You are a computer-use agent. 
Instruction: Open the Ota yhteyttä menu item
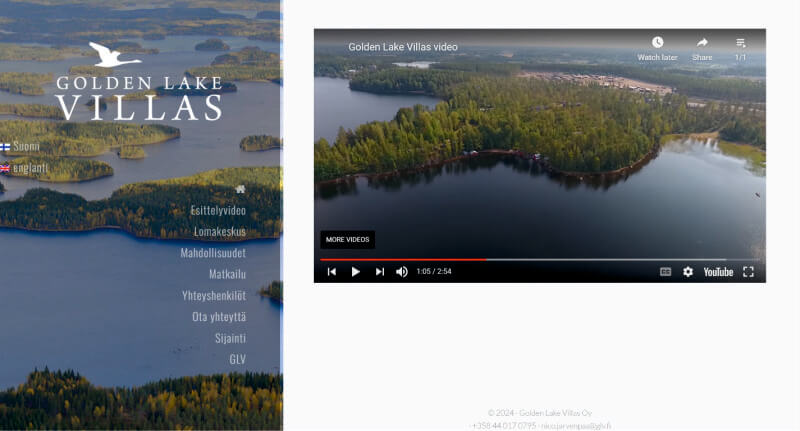coord(219,317)
